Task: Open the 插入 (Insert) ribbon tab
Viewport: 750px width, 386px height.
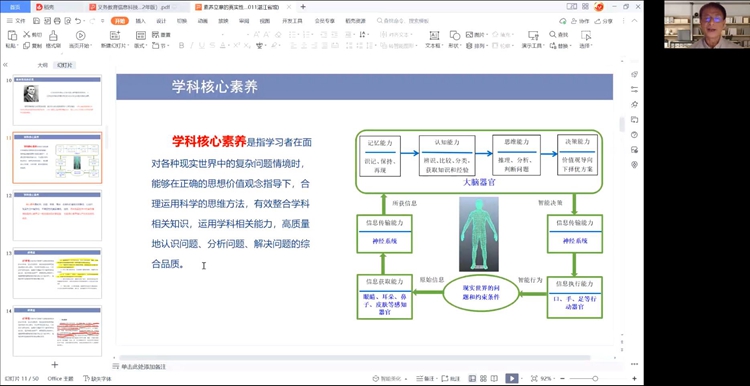Action: [x=141, y=21]
